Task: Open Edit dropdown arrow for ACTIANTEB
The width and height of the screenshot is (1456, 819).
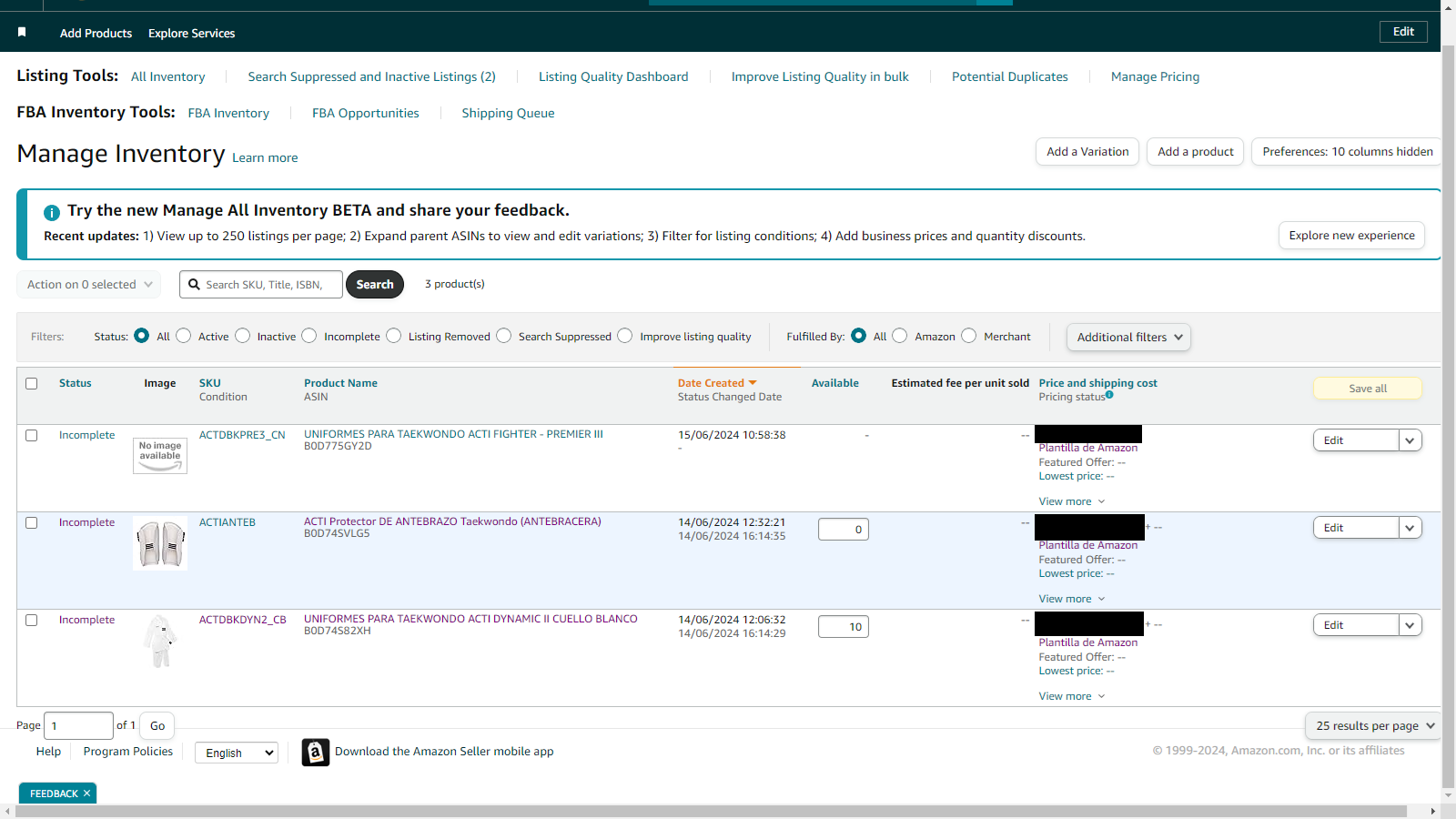Action: point(1410,528)
